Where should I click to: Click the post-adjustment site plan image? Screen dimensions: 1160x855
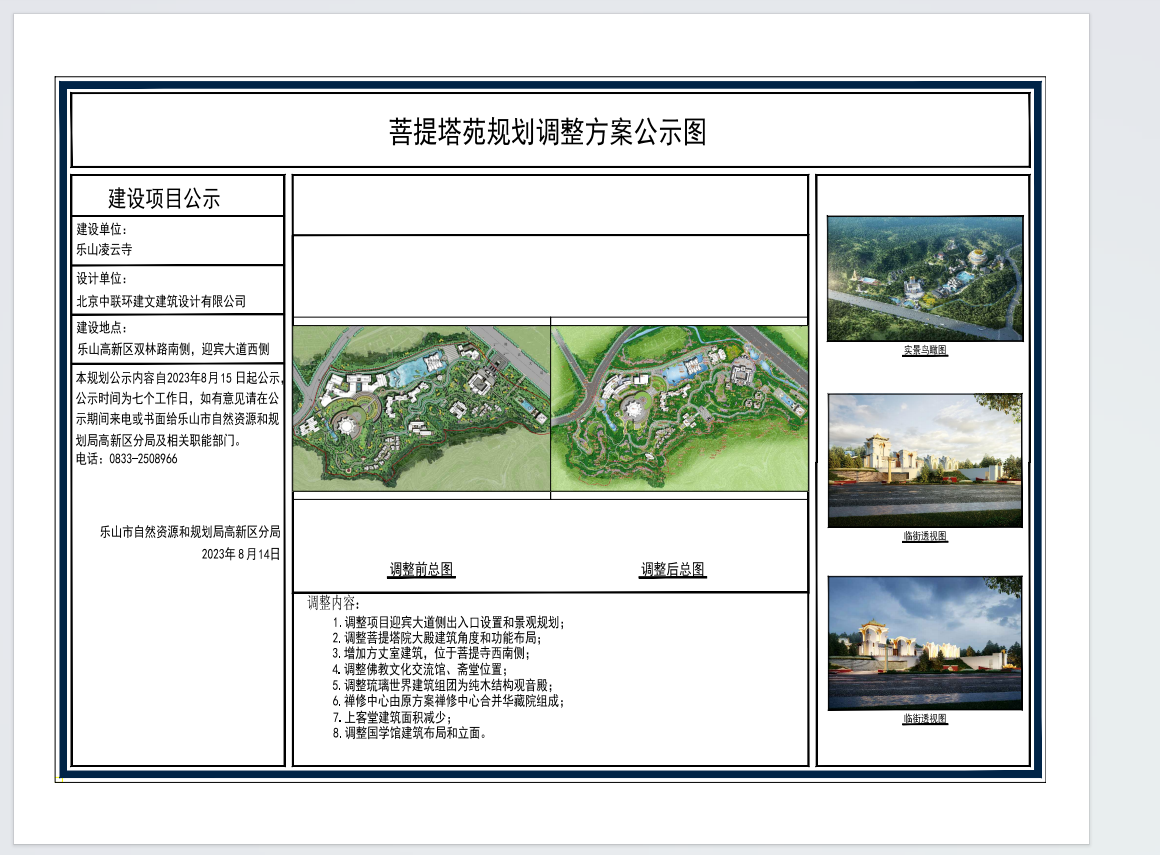[679, 408]
